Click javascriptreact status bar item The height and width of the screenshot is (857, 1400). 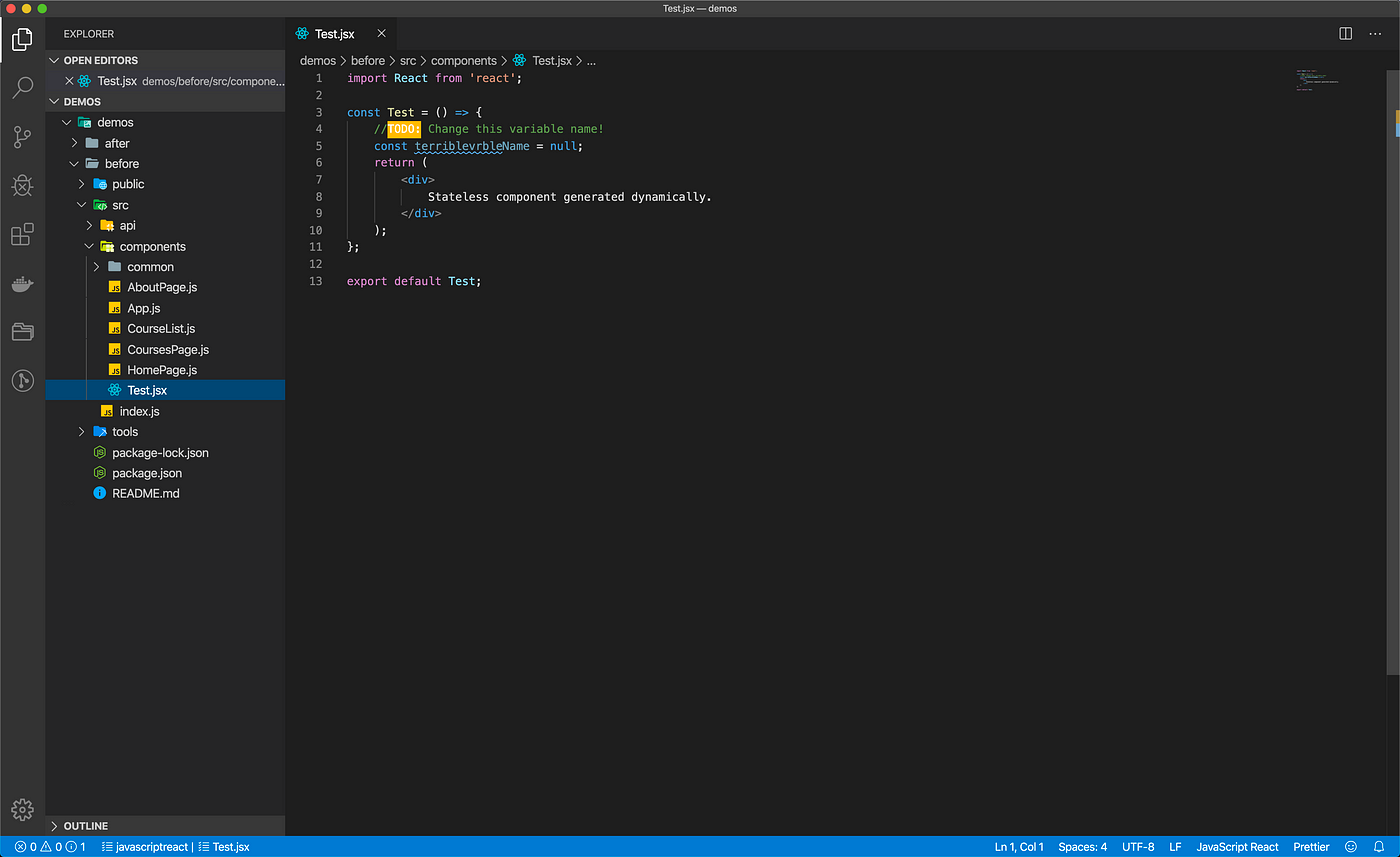pos(145,847)
